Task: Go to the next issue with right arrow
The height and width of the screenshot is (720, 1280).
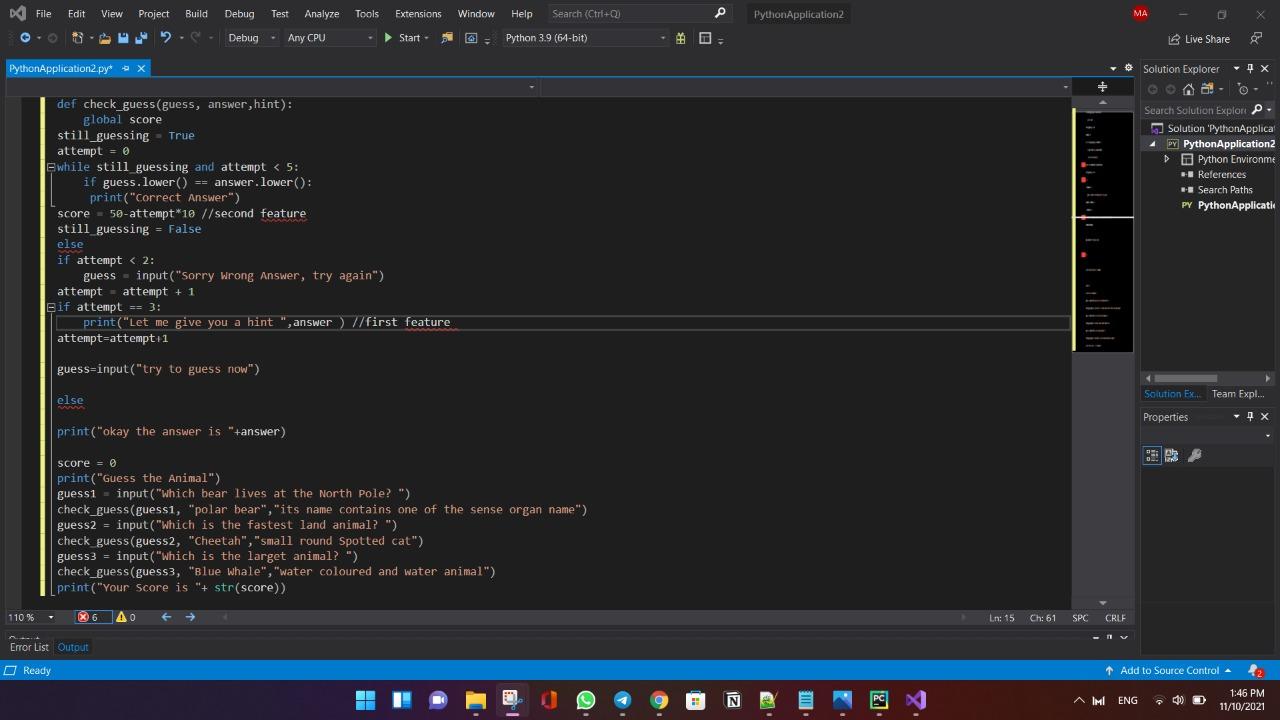Action: [190, 617]
